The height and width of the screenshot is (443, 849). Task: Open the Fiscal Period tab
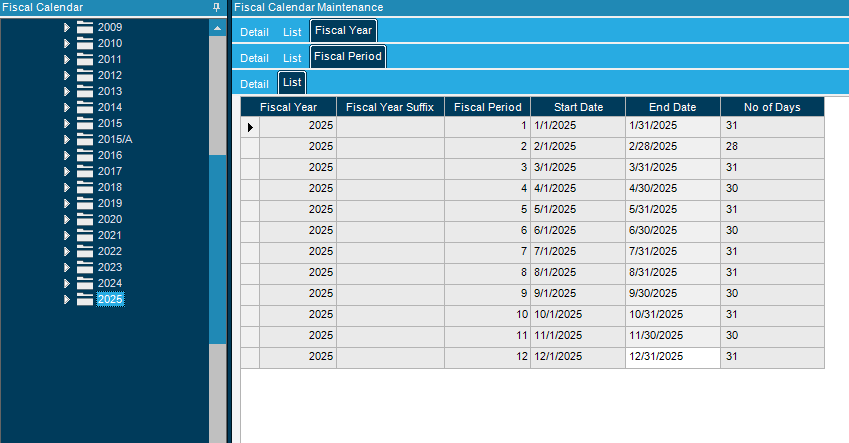coord(348,57)
